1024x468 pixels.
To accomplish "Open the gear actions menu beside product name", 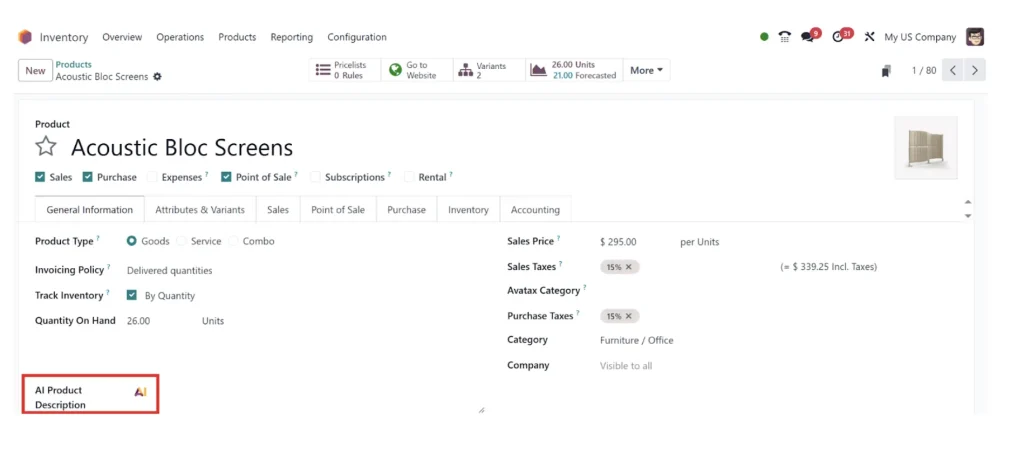I will 157,76.
